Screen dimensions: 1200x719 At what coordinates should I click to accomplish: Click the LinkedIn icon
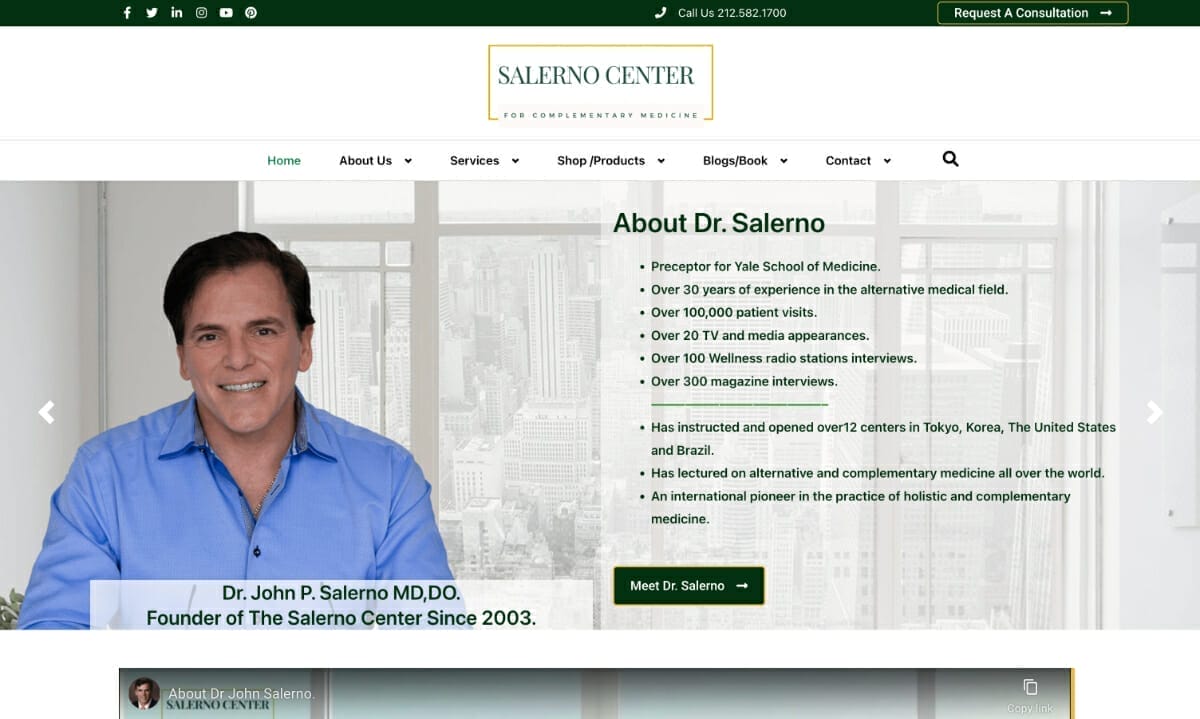click(176, 13)
